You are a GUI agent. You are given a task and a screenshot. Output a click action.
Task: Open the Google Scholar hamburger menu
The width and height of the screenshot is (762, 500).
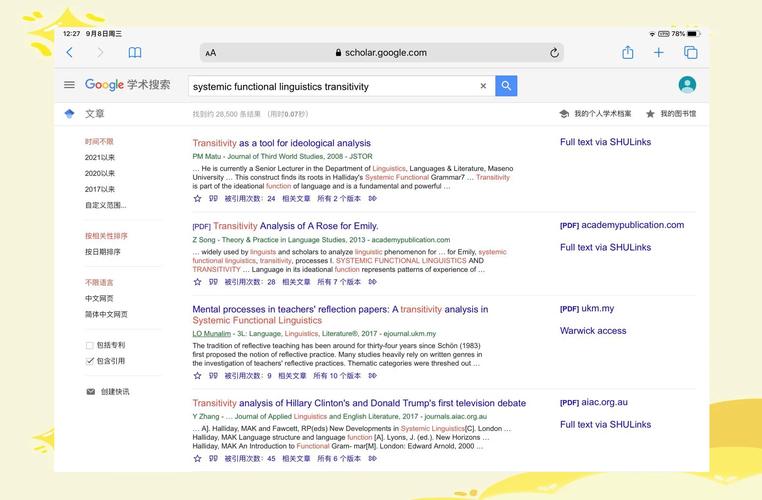(69, 85)
